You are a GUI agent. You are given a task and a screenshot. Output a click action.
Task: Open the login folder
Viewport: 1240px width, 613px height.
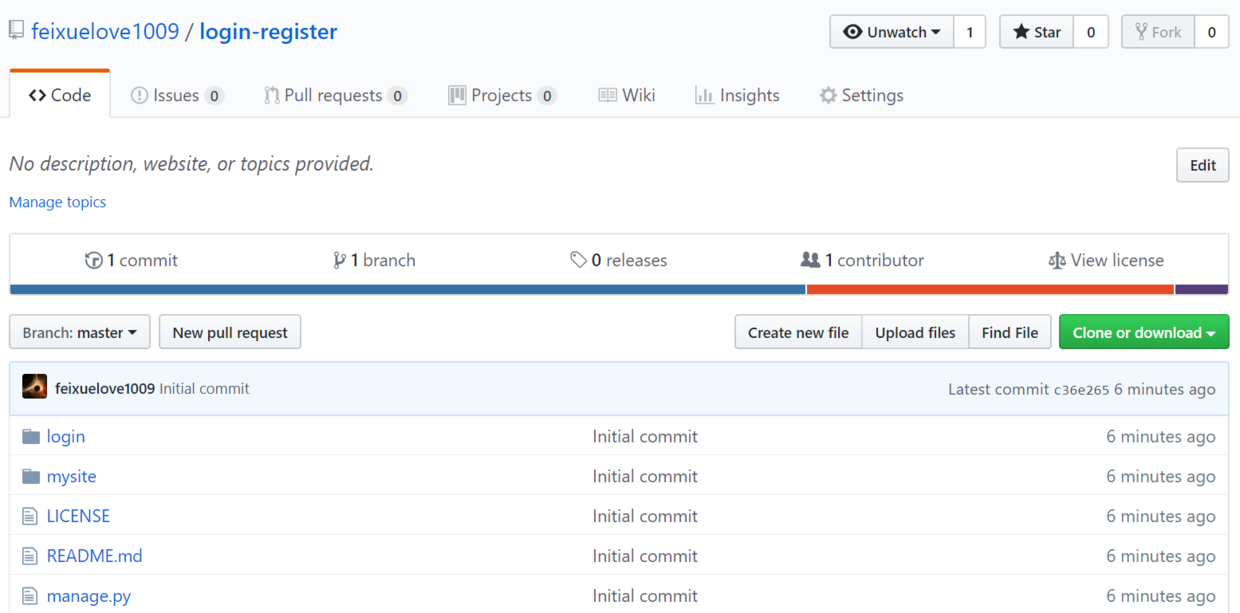pos(66,436)
